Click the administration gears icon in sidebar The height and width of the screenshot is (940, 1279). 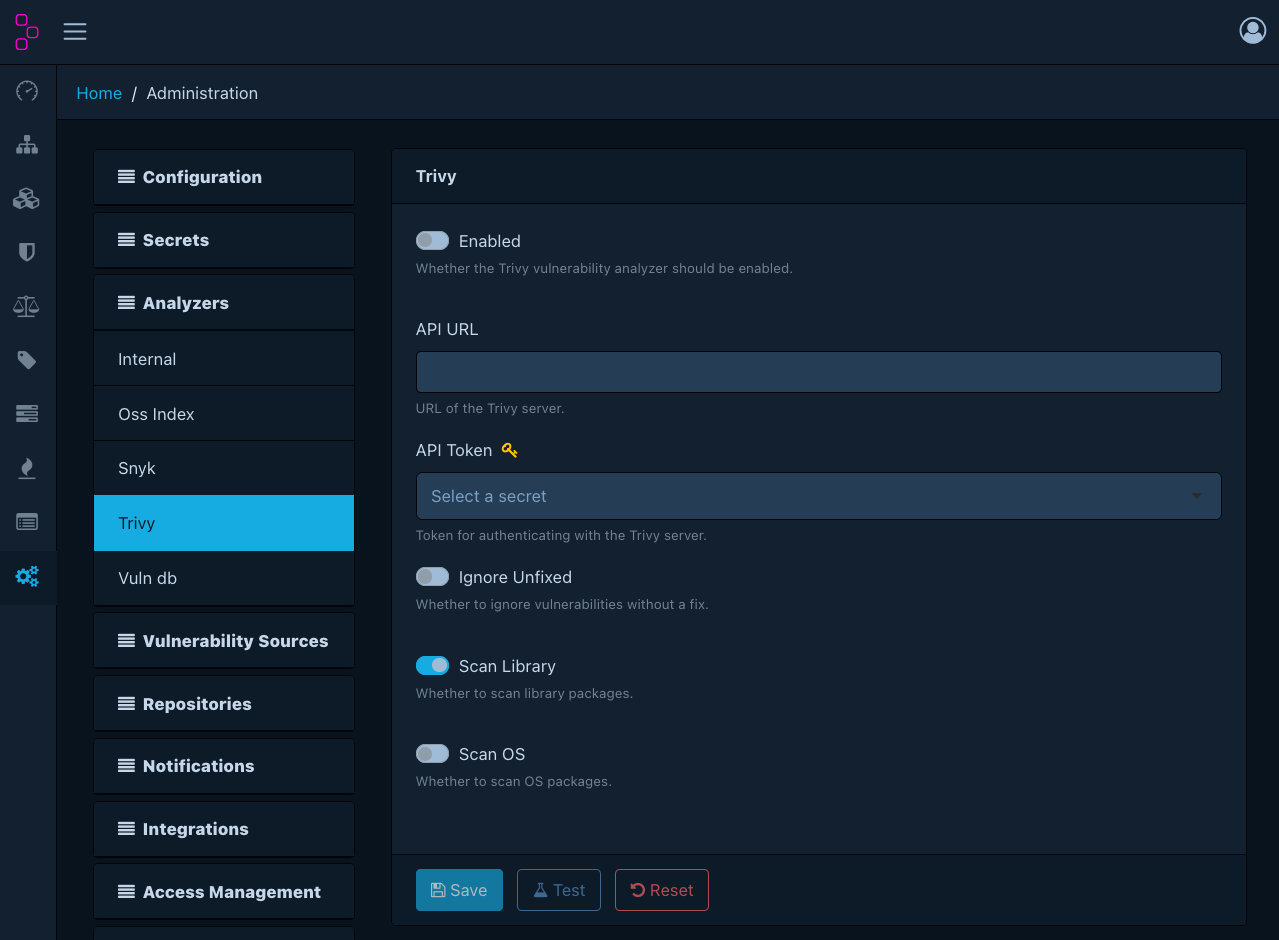tap(27, 576)
